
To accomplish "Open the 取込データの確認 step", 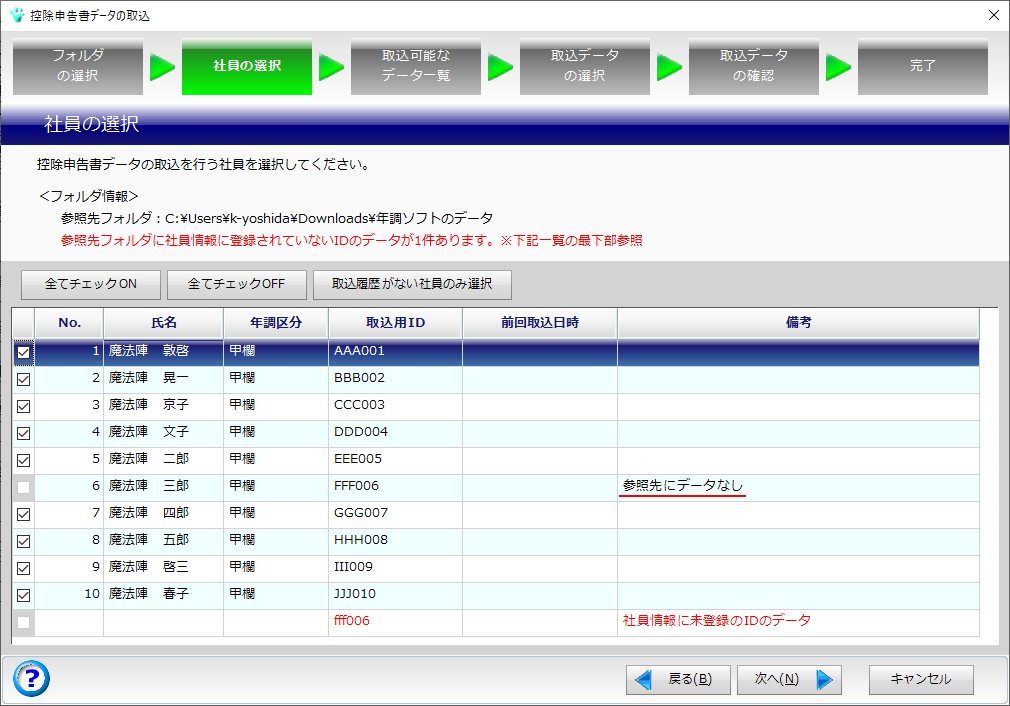I will coord(754,66).
